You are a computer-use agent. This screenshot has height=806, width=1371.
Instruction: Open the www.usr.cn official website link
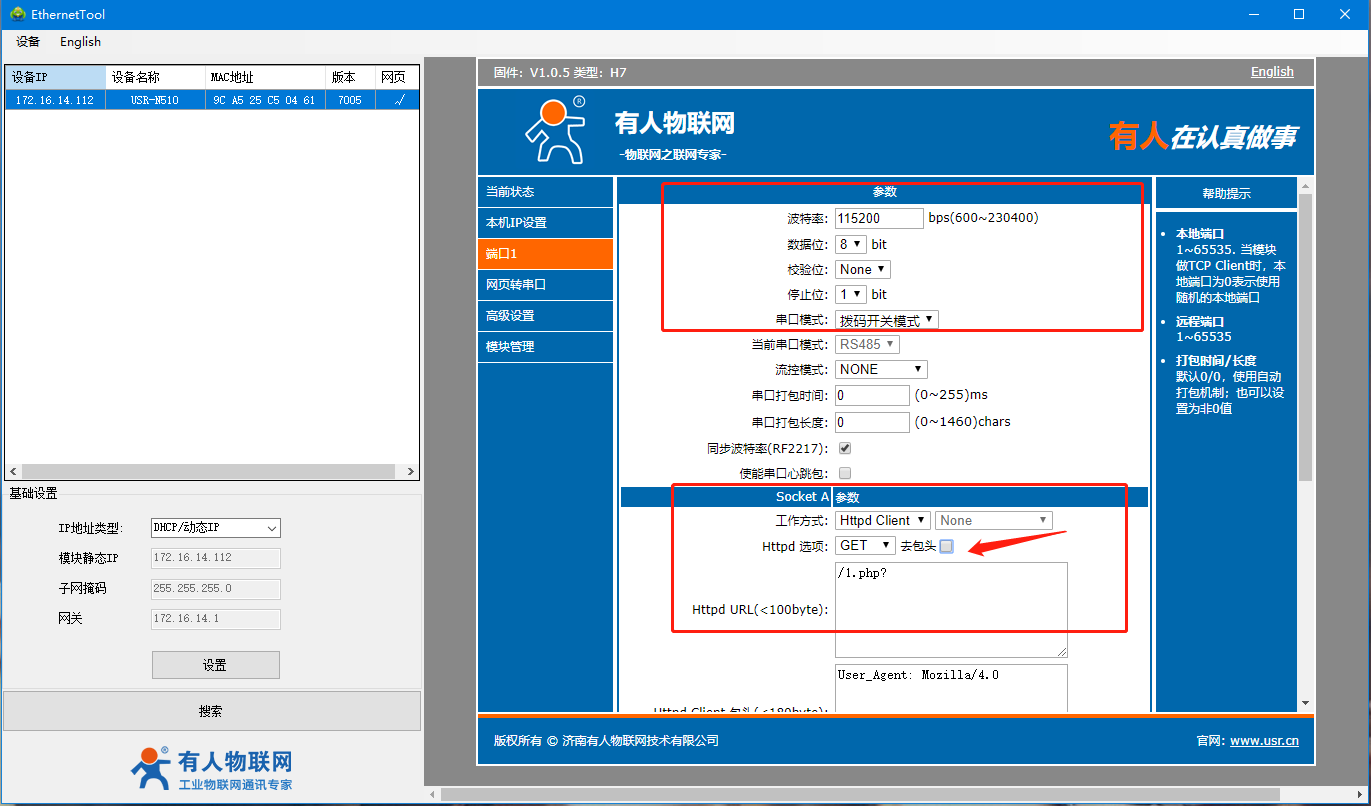pyautogui.click(x=1264, y=741)
